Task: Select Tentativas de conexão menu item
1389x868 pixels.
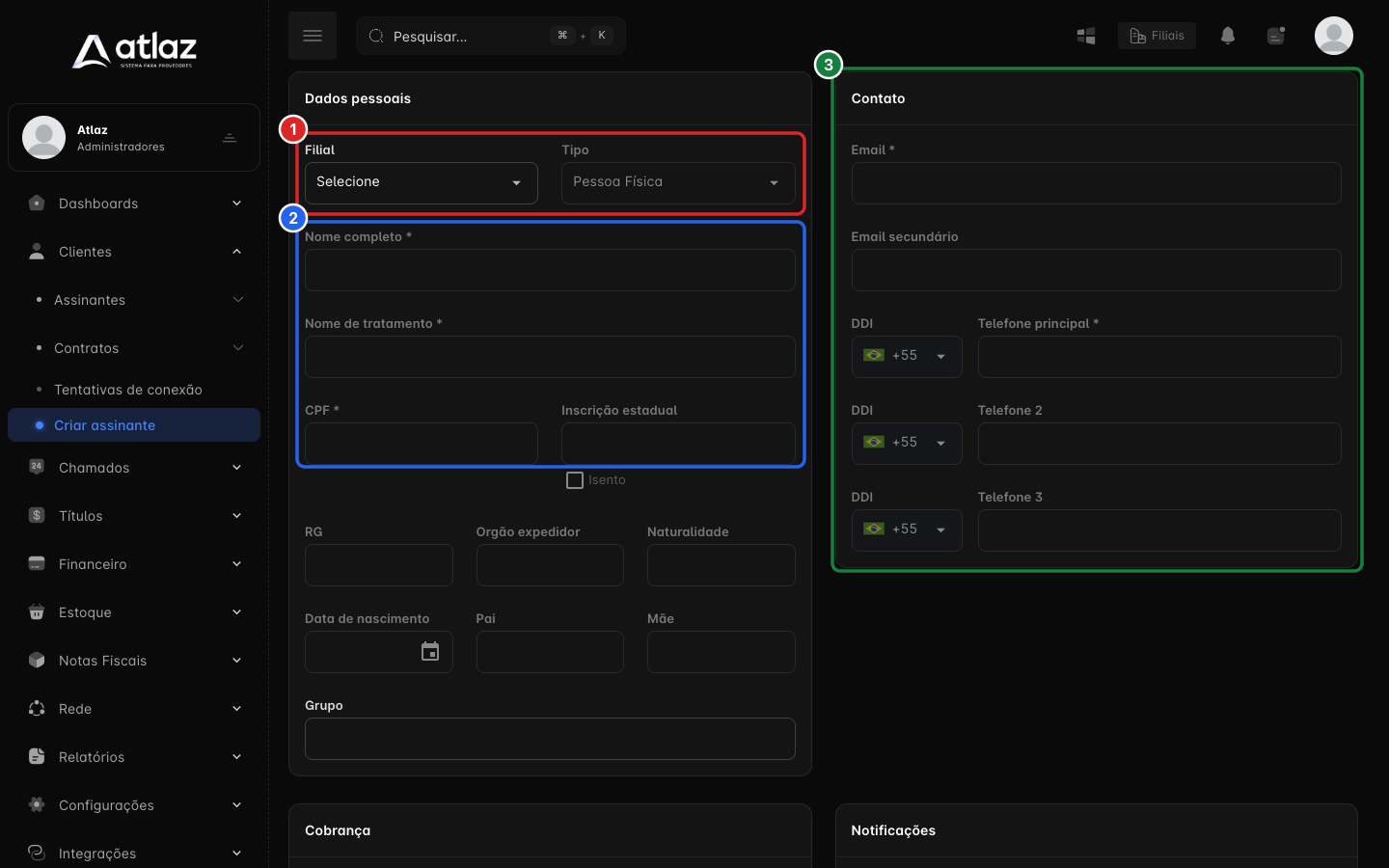Action: [x=134, y=390]
